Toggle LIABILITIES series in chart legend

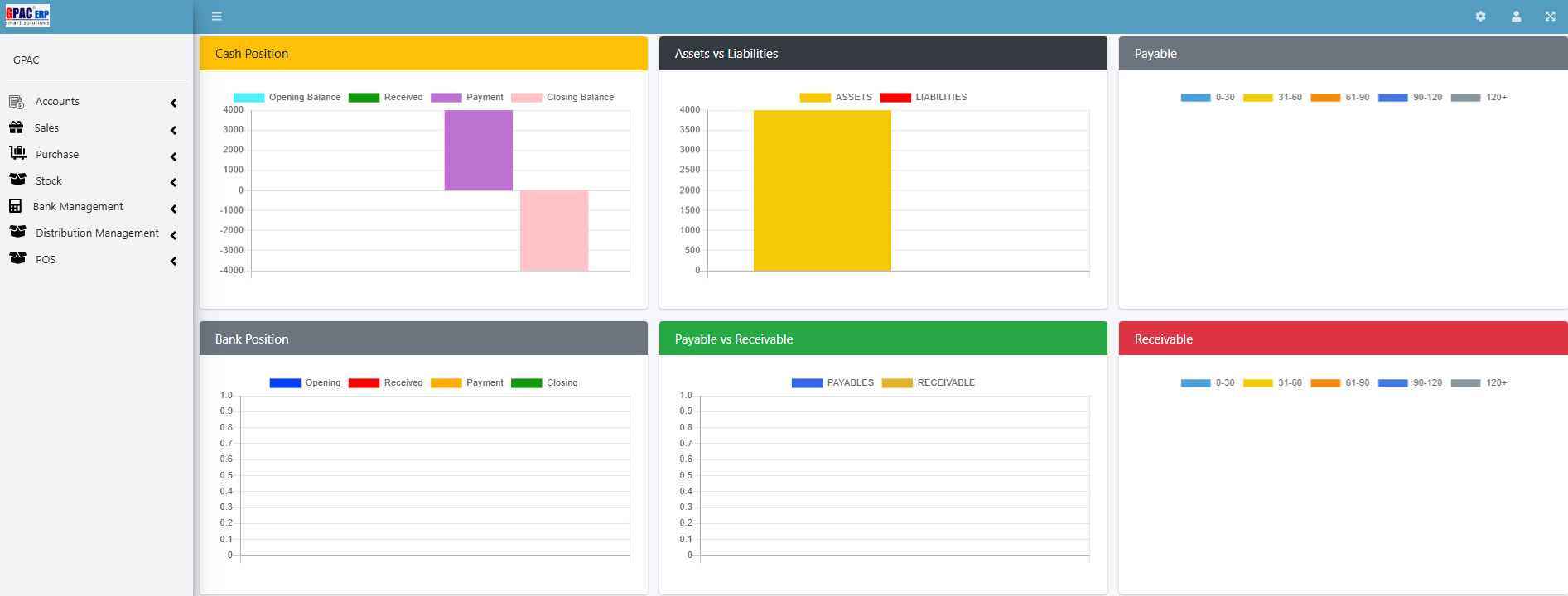[924, 98]
